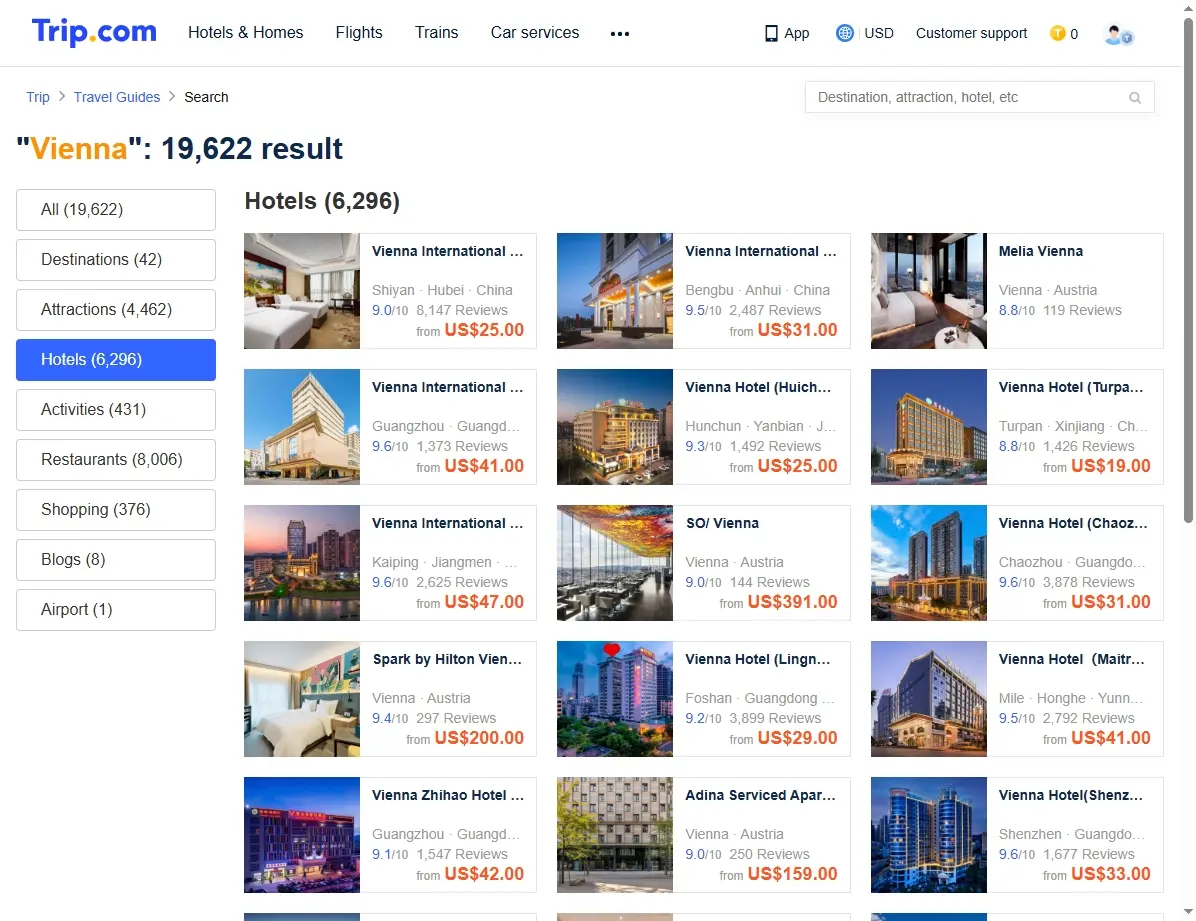The height and width of the screenshot is (921, 1196).
Task: Open the Trip Coins icon
Action: point(1057,34)
